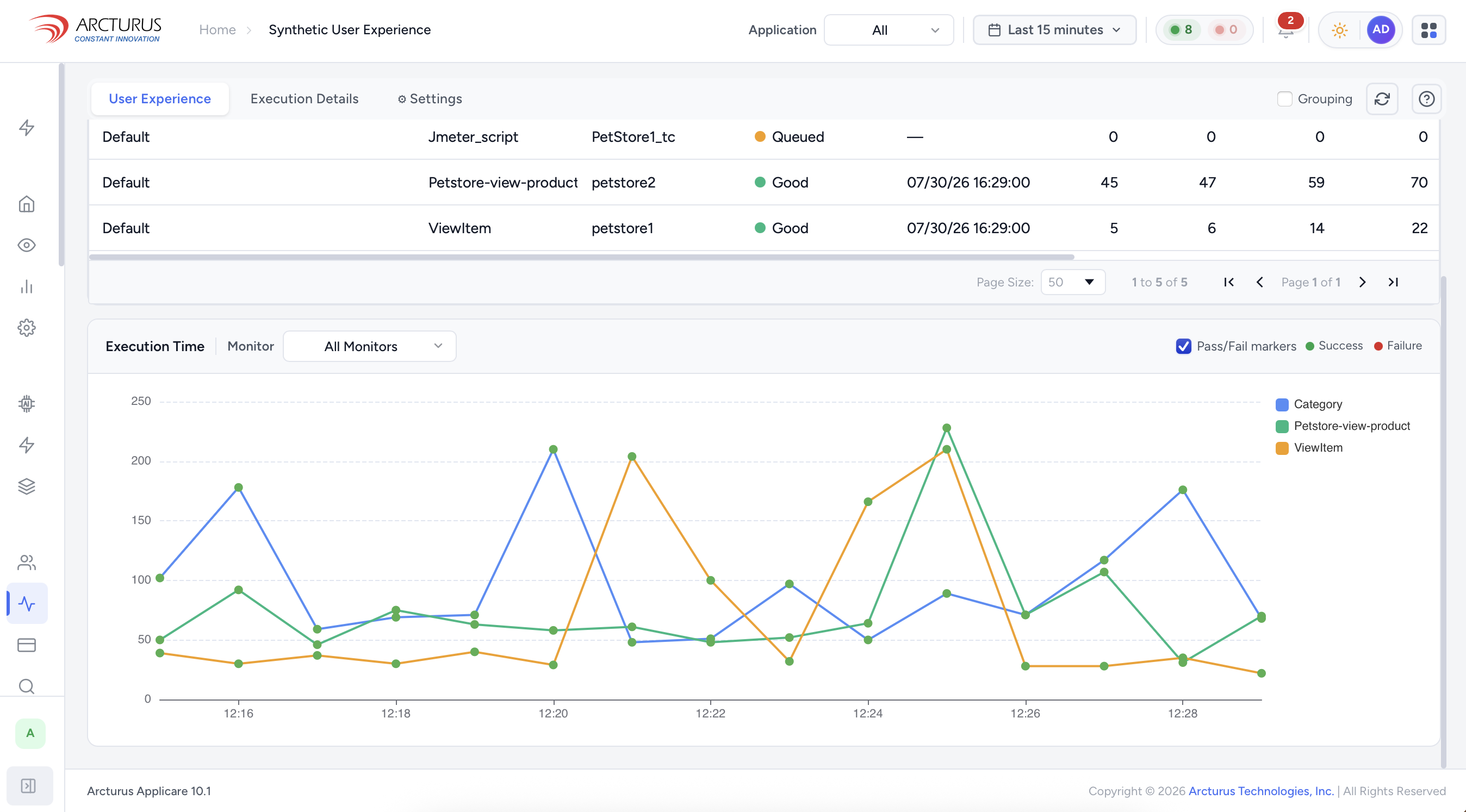
Task: Go to next page arrow
Action: pyautogui.click(x=1363, y=282)
